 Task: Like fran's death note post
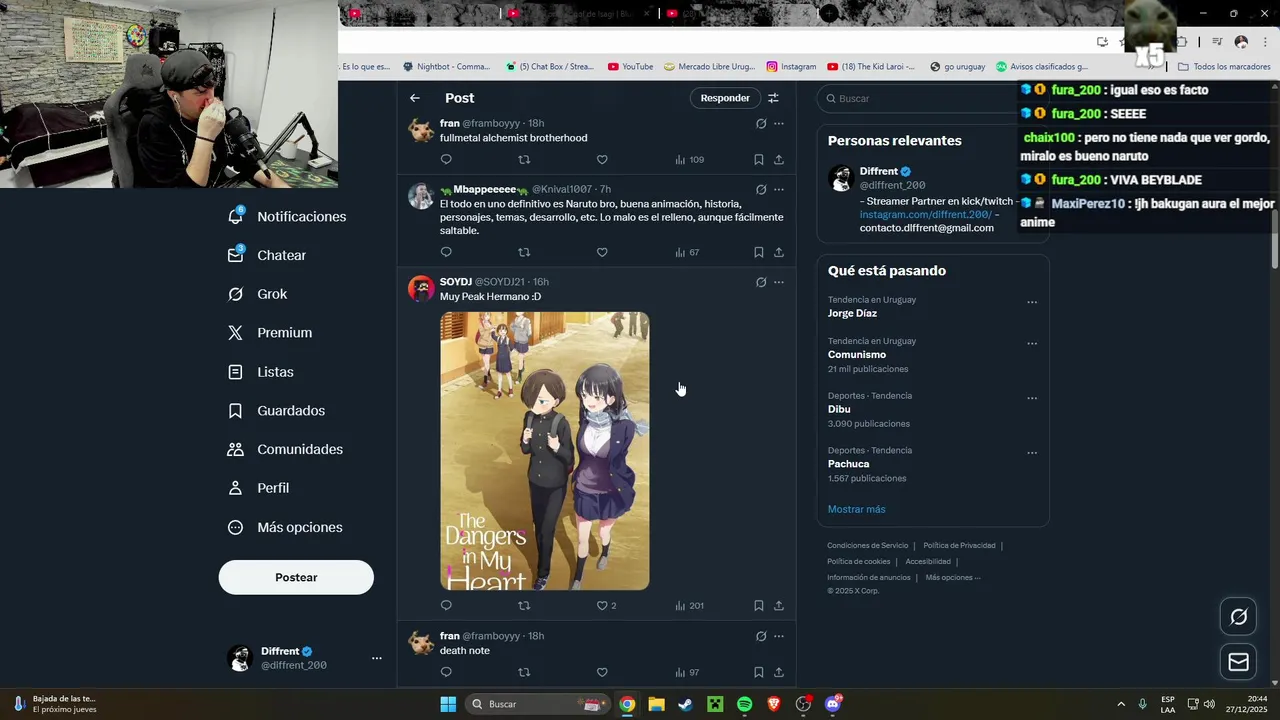(602, 672)
